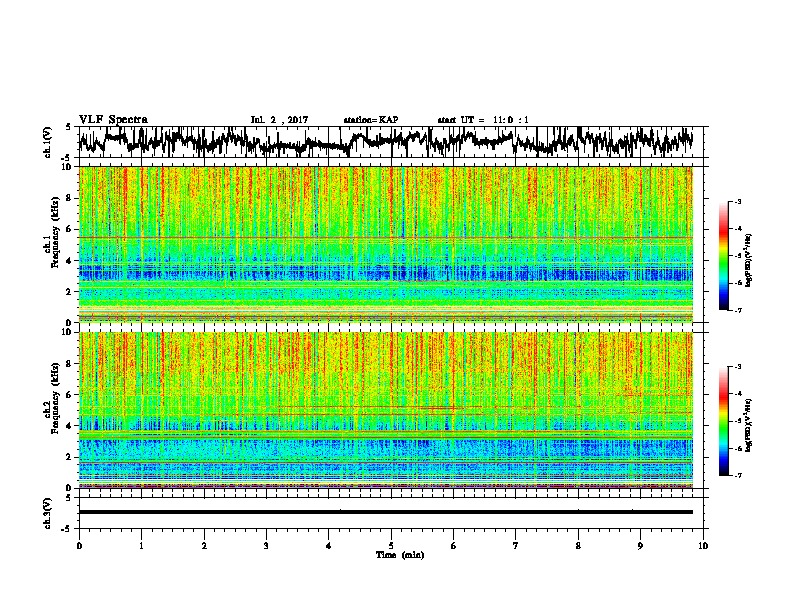This screenshot has height=612, width=792.
Task: Click time axis tick label "8"
Action: coord(578,546)
